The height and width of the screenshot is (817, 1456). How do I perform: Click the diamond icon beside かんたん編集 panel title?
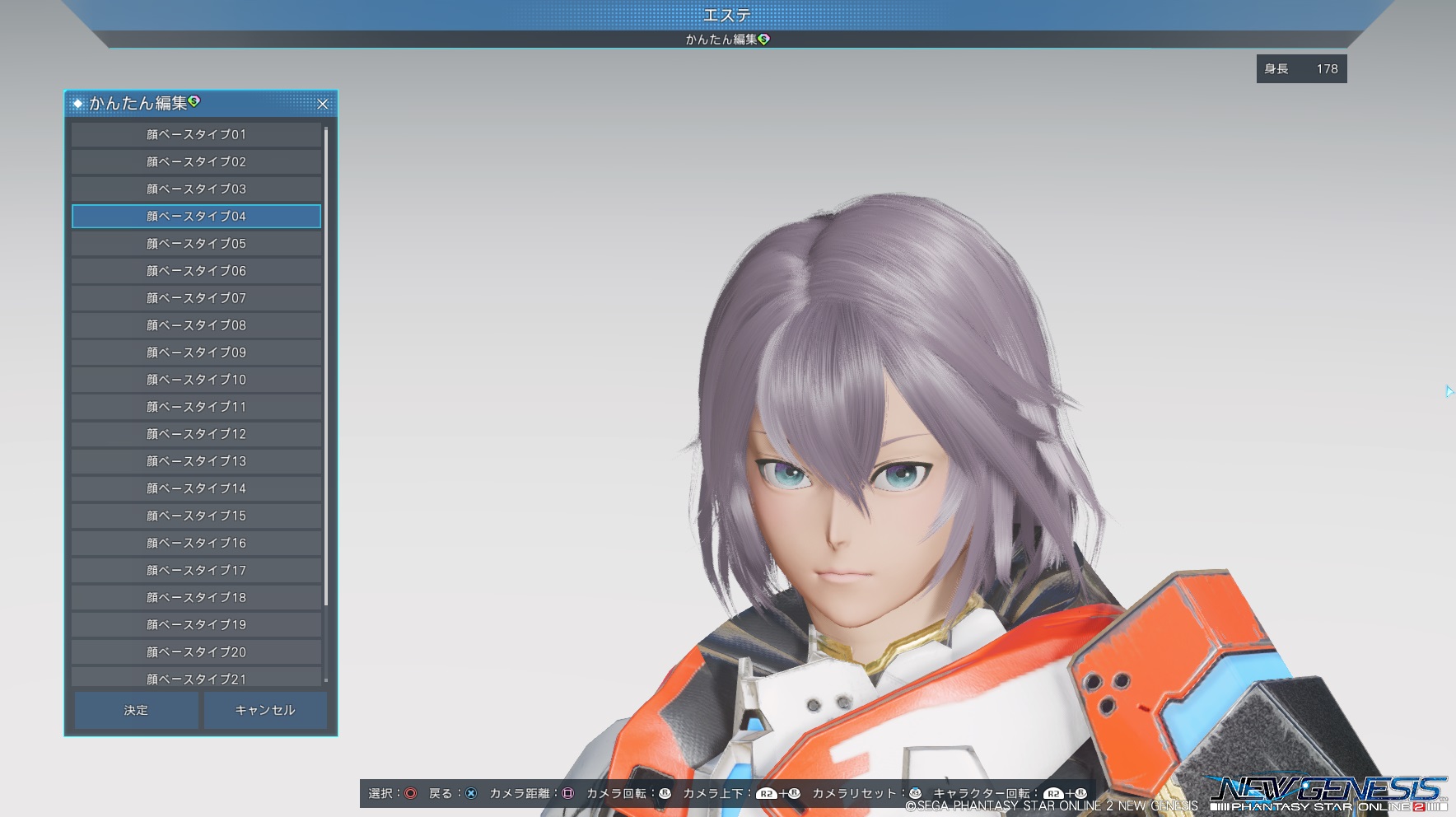78,104
